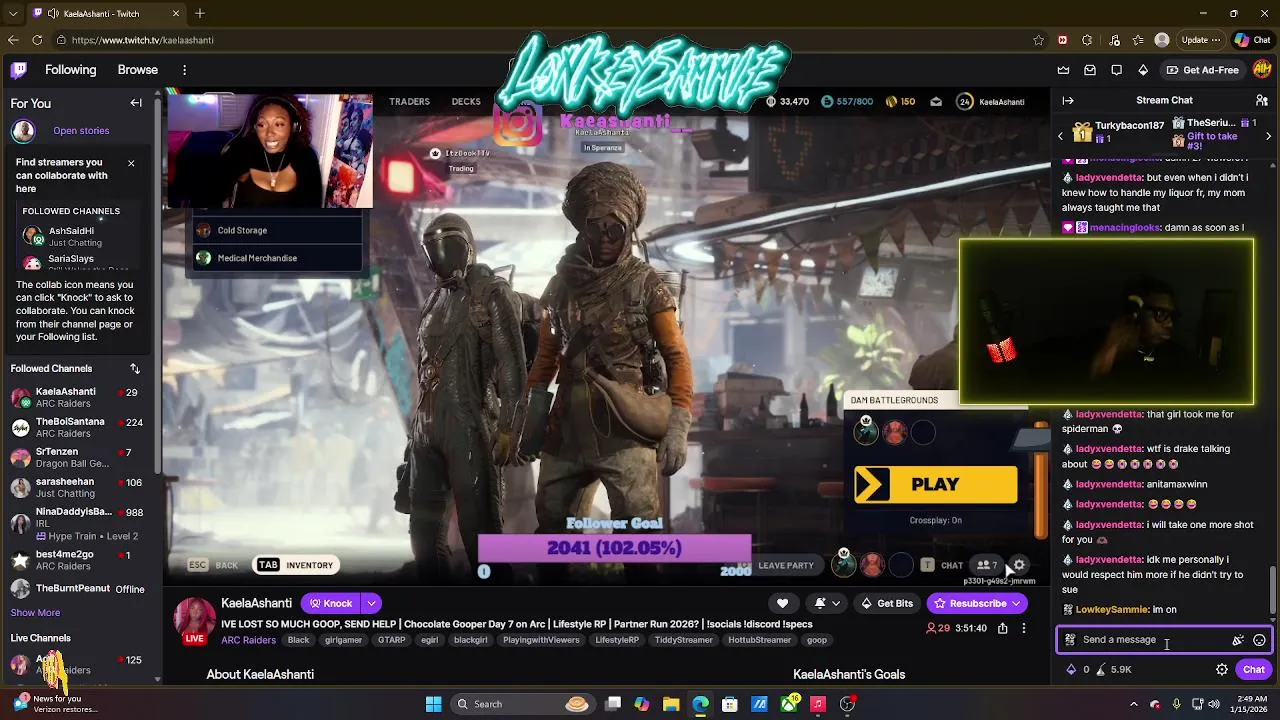This screenshot has height=720, width=1280.
Task: Open Copilot Chat in browser
Action: (x=1252, y=40)
